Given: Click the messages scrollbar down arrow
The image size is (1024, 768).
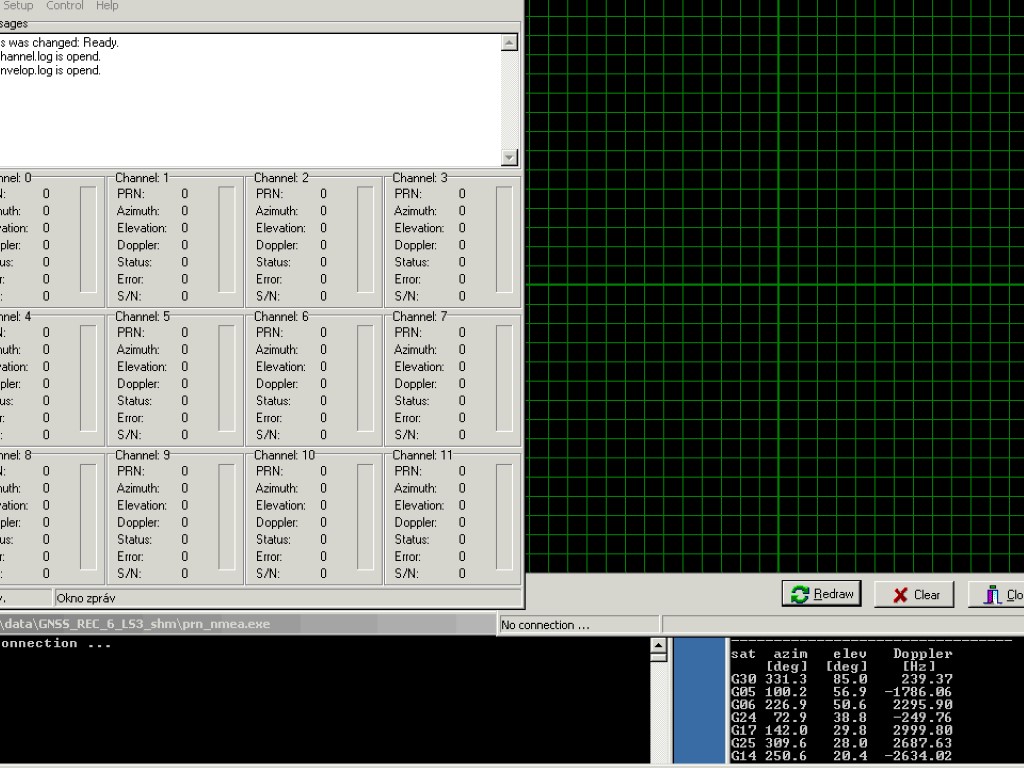Looking at the screenshot, I should 509,157.
